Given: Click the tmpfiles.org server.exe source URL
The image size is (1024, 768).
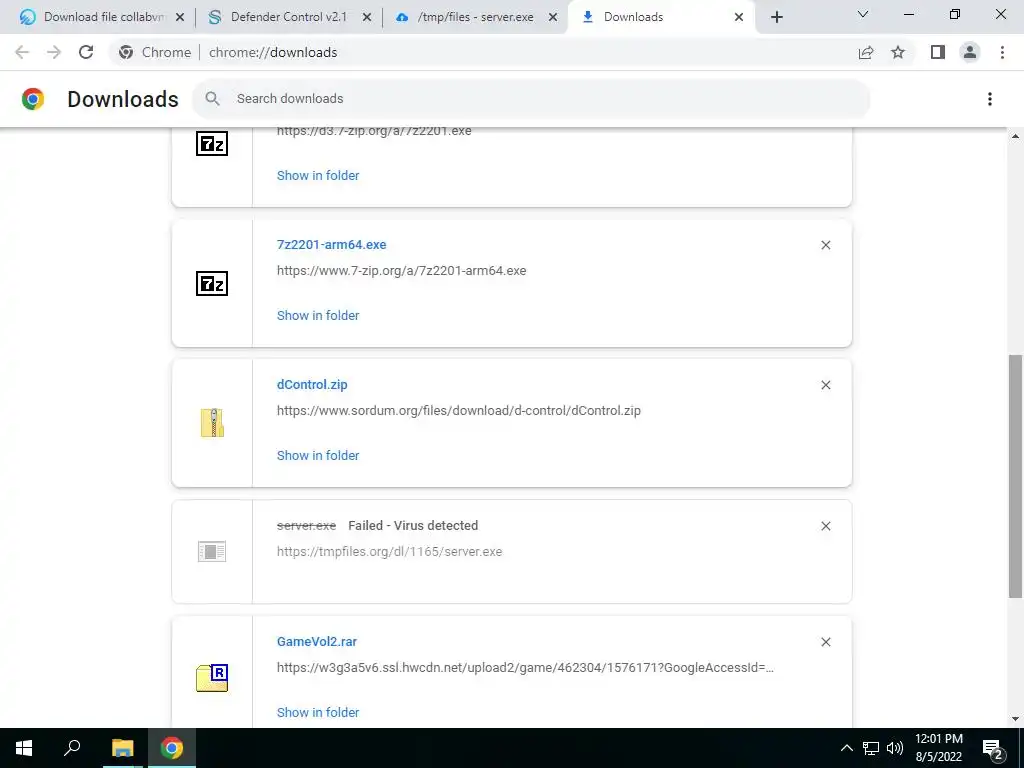Looking at the screenshot, I should tap(389, 551).
